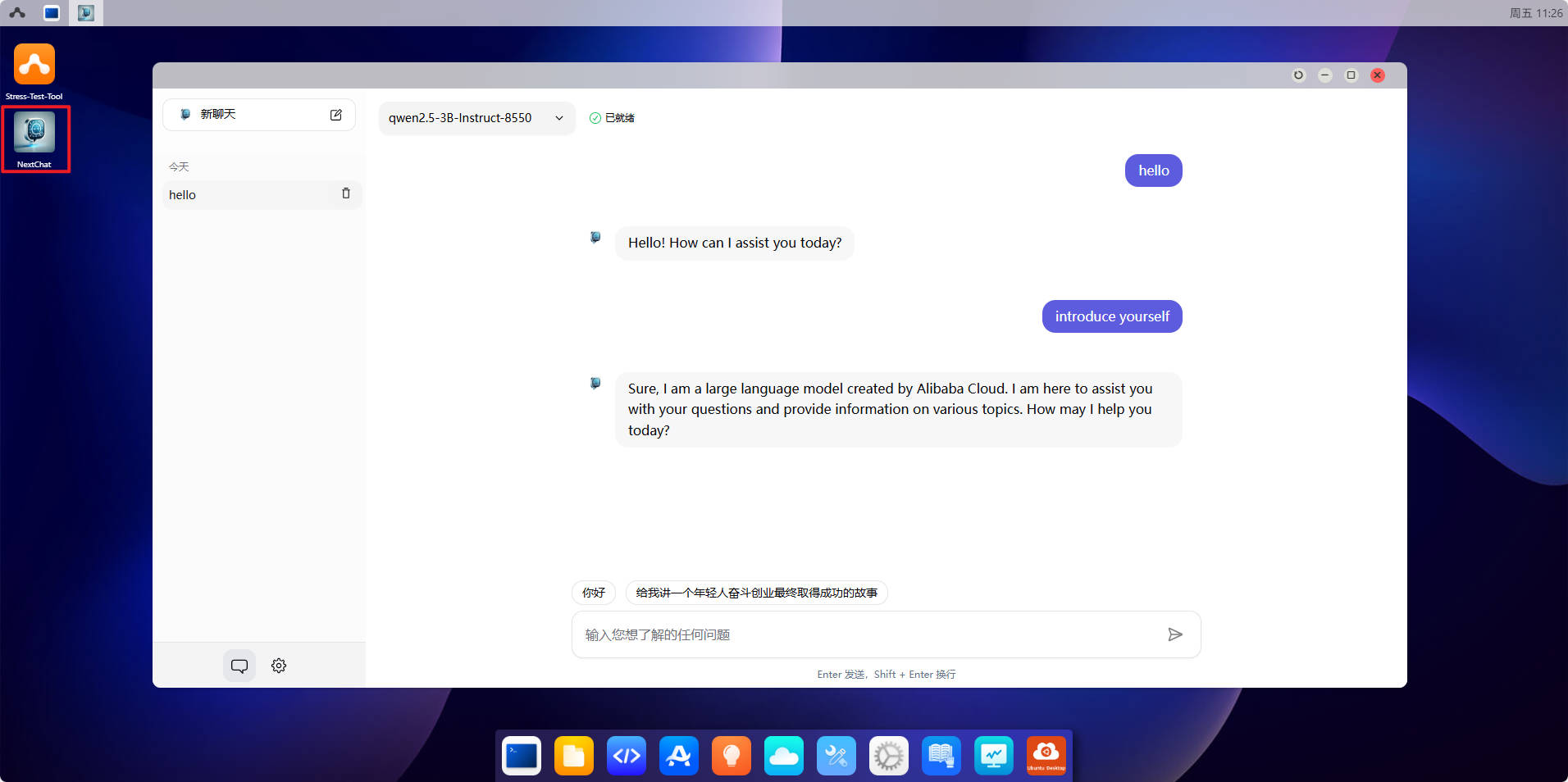
Task: Click the 你好 suggested prompt chip
Action: click(593, 593)
